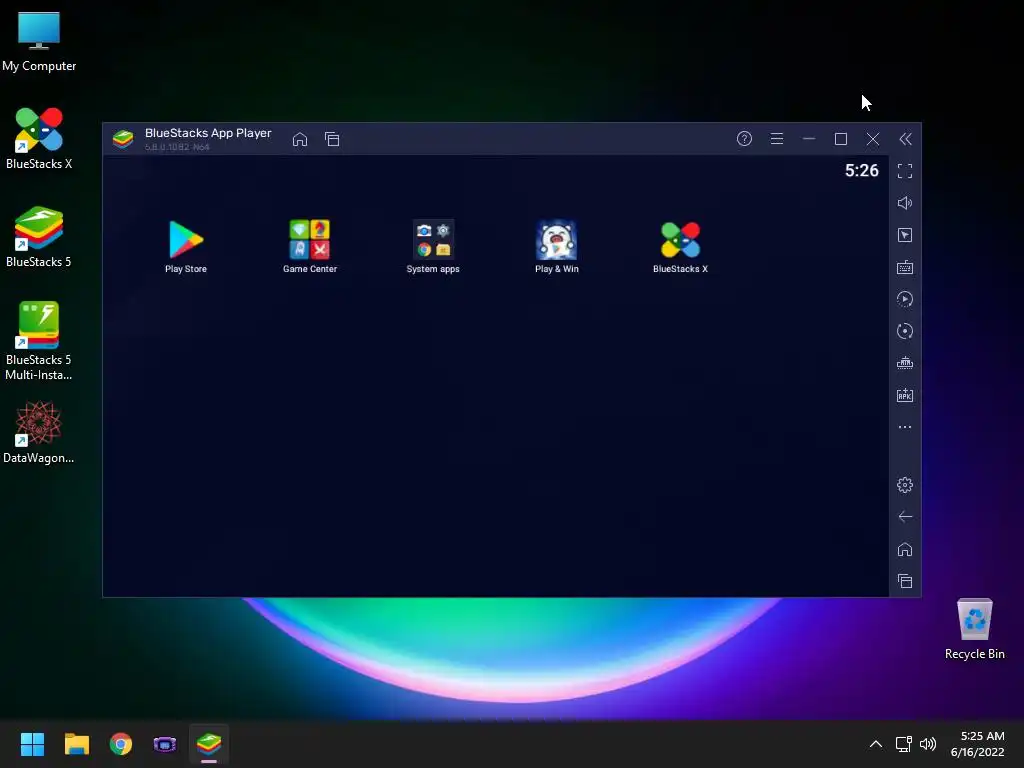Go to the BlueStacks home screen from the title bar
The width and height of the screenshot is (1024, 768).
coord(300,139)
